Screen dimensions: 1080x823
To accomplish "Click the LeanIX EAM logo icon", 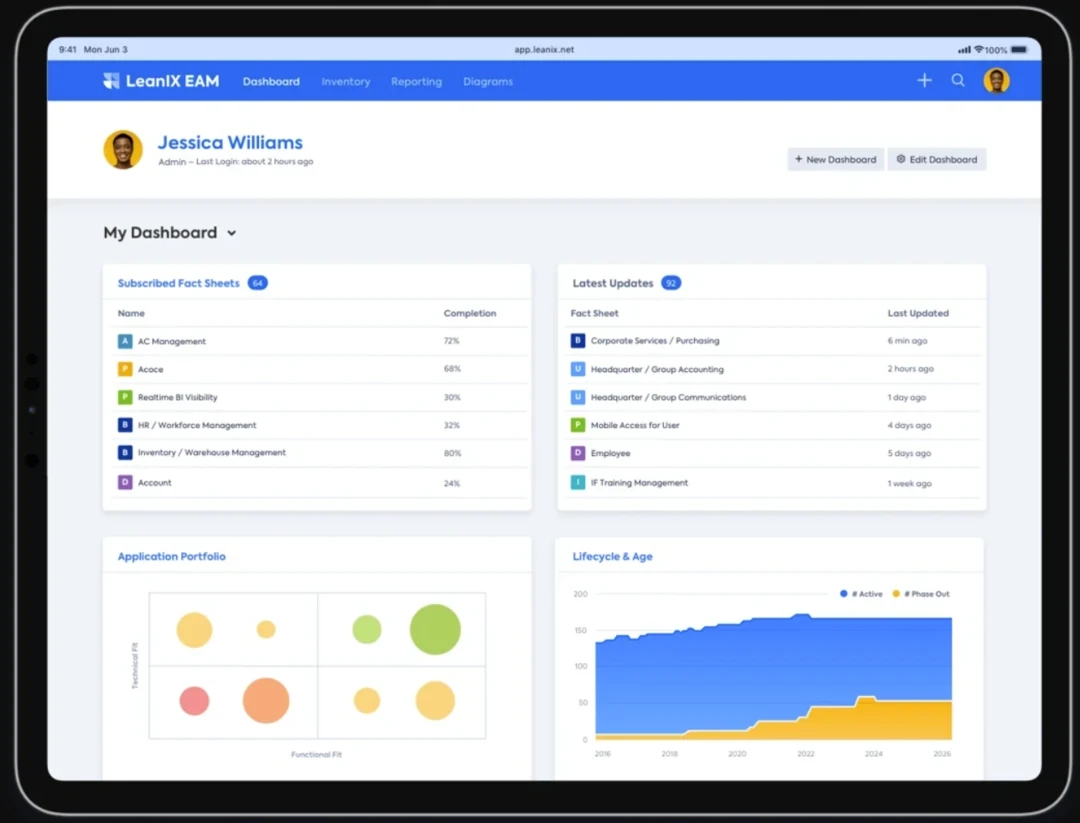I will (111, 81).
